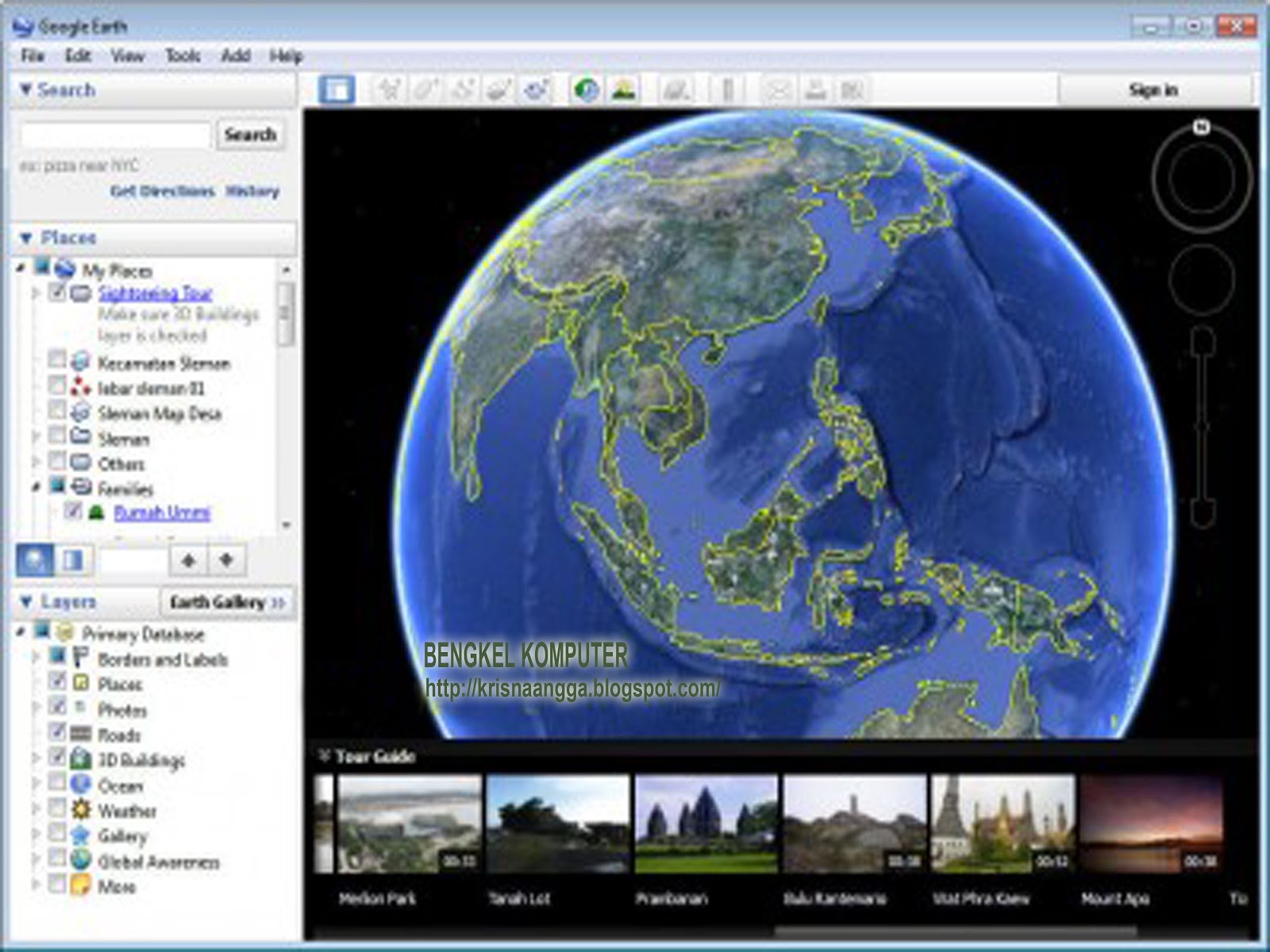Move selected place down arrow
The image size is (1270, 952).
click(227, 560)
